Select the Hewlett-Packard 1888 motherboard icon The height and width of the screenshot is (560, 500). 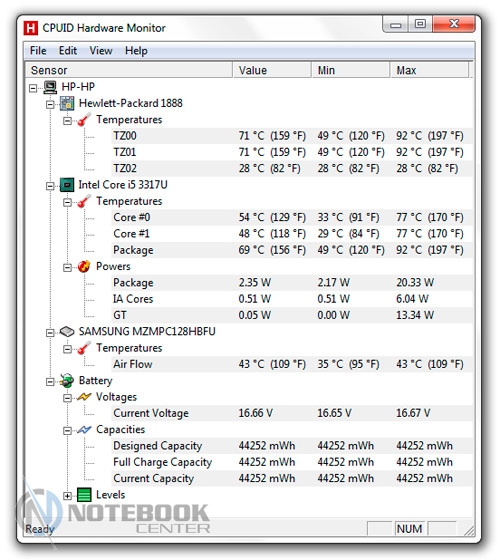pyautogui.click(x=67, y=103)
